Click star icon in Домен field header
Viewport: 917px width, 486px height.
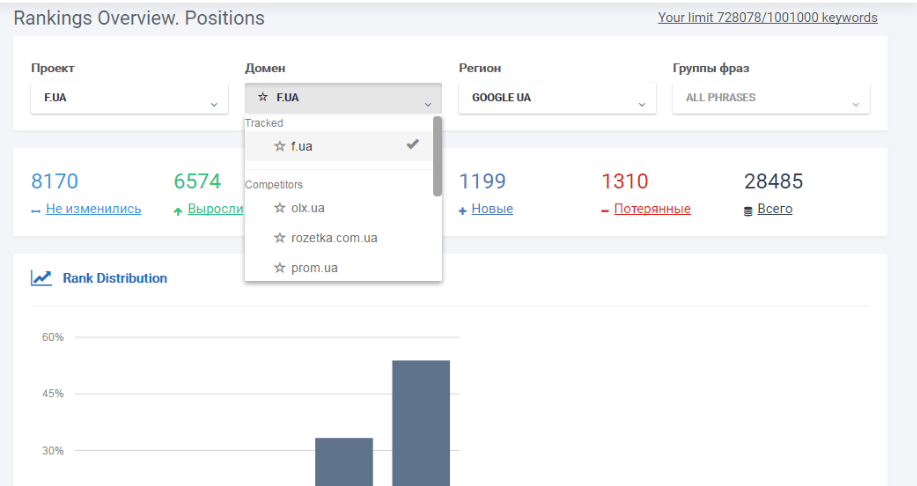tap(263, 97)
